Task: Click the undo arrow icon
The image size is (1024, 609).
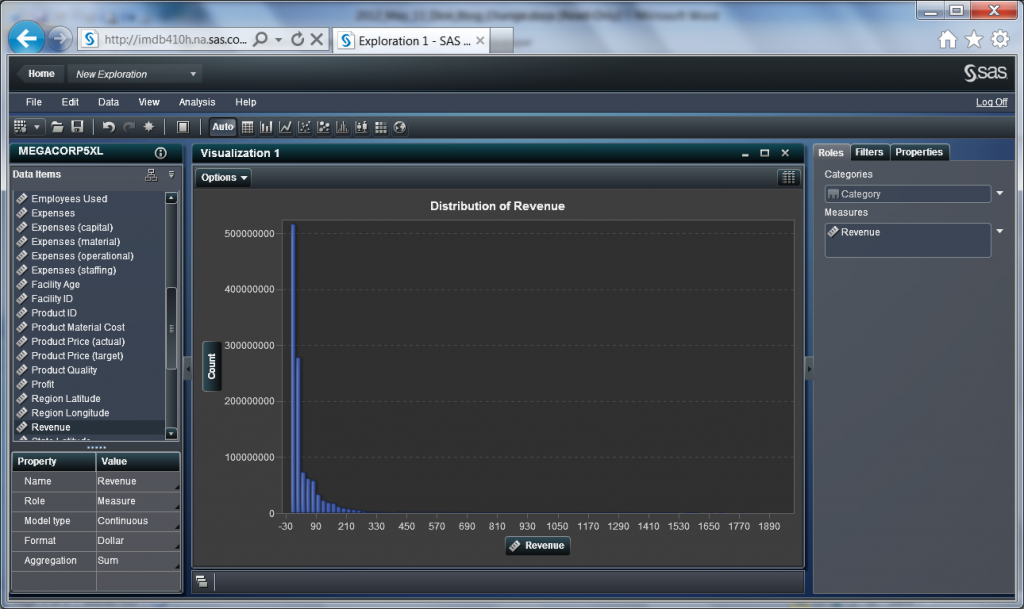Action: pyautogui.click(x=108, y=127)
